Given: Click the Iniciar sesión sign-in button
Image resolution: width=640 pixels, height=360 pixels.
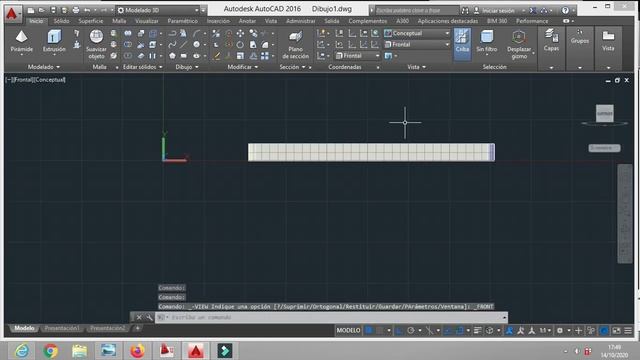Looking at the screenshot, I should click(498, 10).
